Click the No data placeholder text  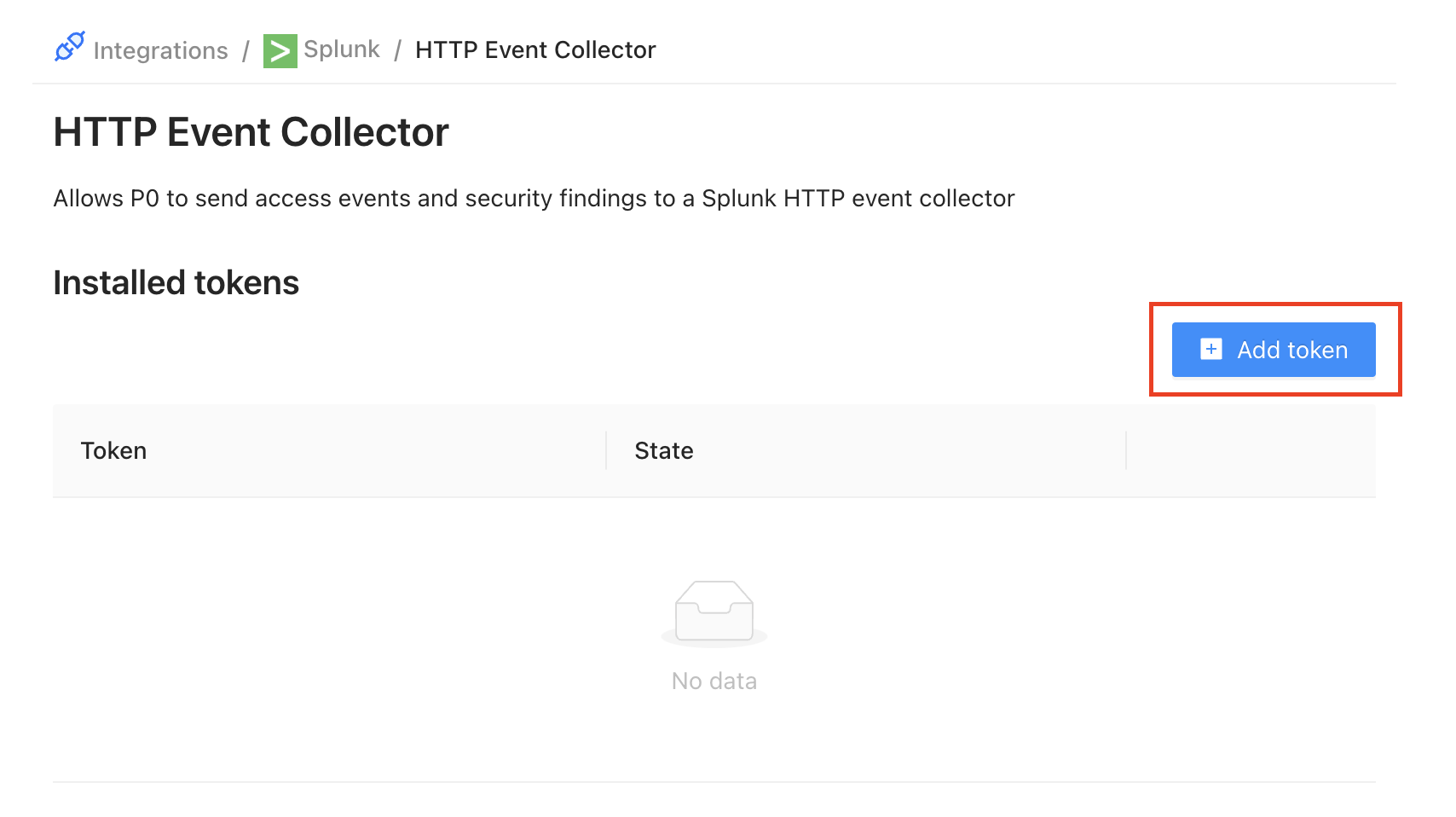pyautogui.click(x=714, y=681)
